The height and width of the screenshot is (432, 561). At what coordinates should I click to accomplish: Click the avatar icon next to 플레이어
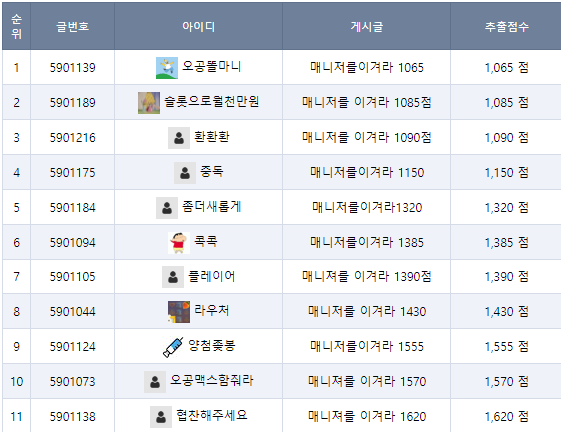[x=173, y=277]
